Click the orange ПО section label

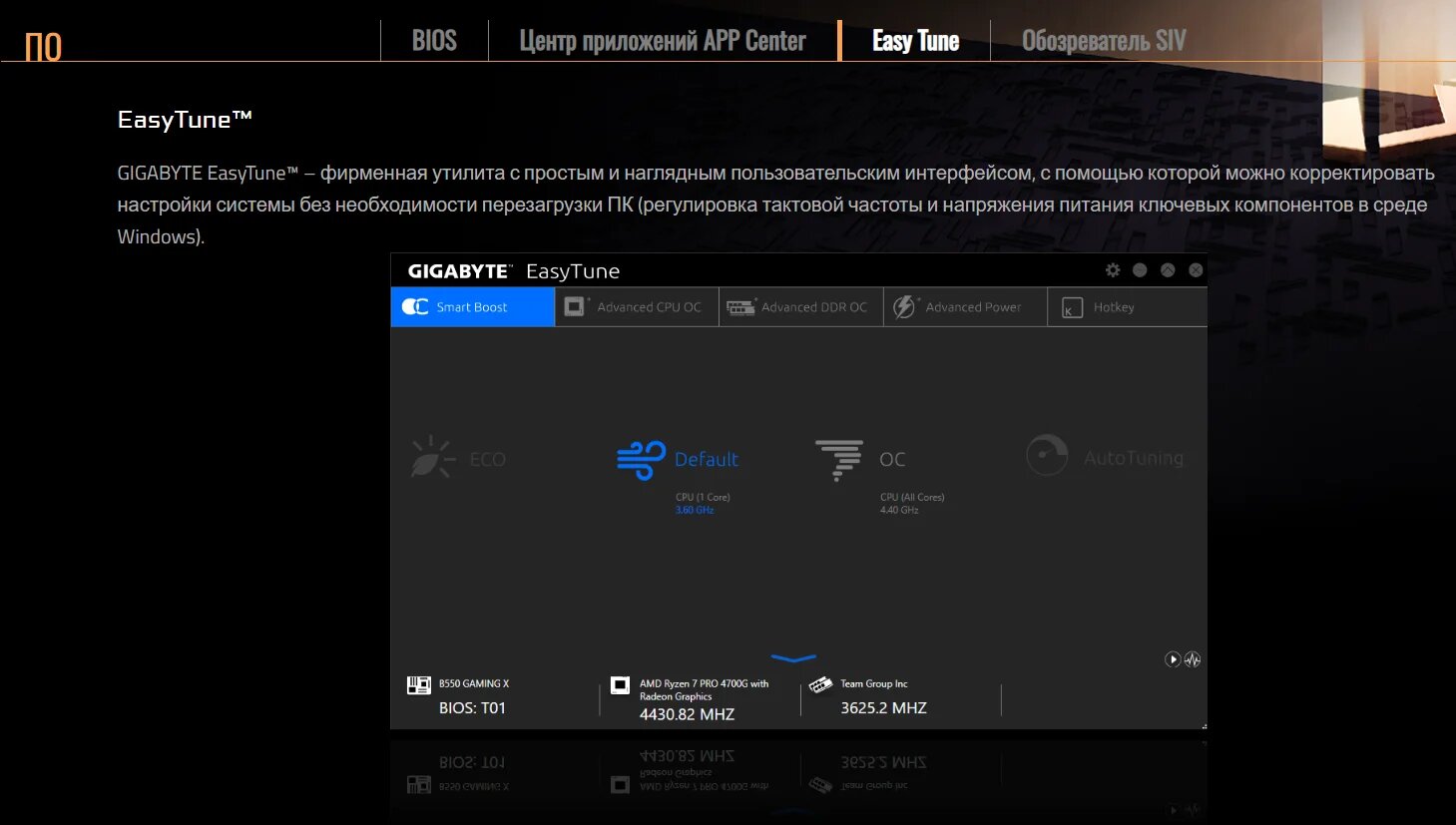pos(43,47)
